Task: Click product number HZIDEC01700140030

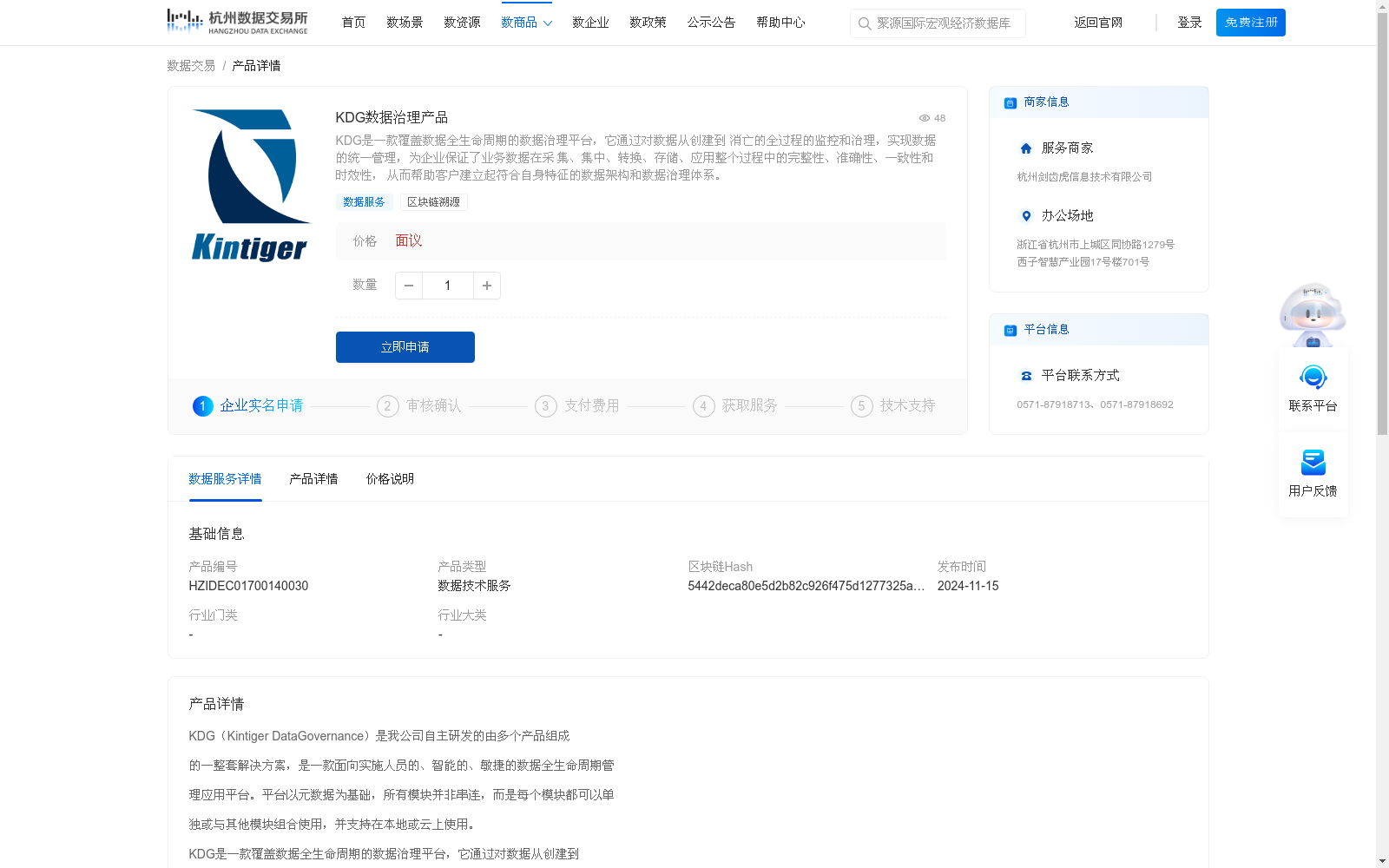Action: tap(248, 586)
